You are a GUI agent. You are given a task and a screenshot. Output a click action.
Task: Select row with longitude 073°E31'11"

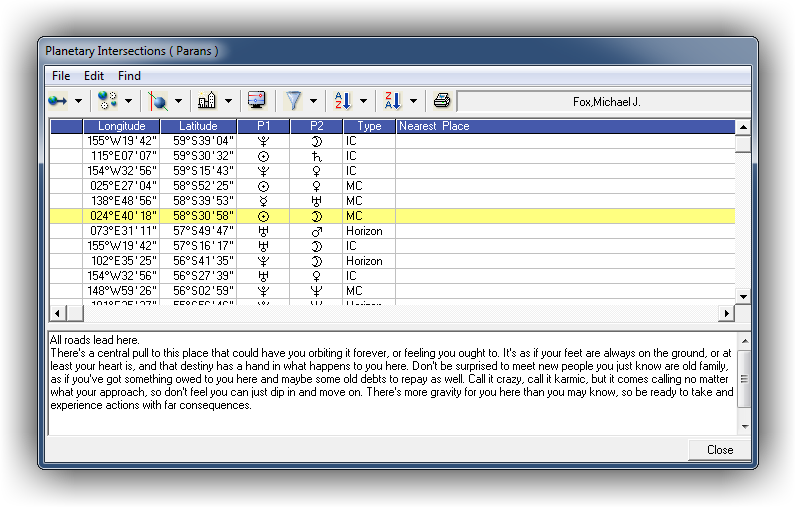click(x=392, y=231)
